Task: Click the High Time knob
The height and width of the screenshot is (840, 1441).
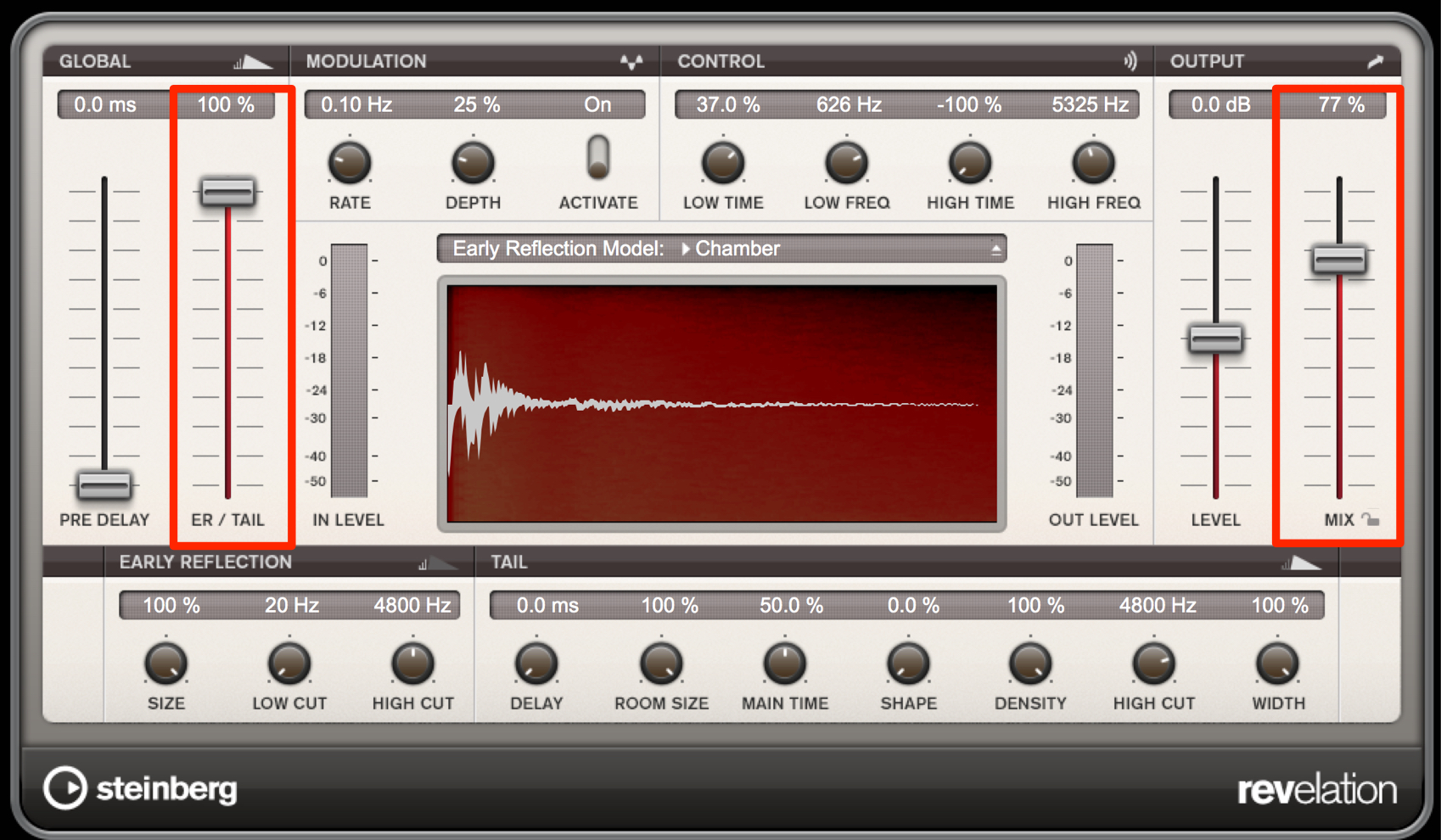Action: 970,163
